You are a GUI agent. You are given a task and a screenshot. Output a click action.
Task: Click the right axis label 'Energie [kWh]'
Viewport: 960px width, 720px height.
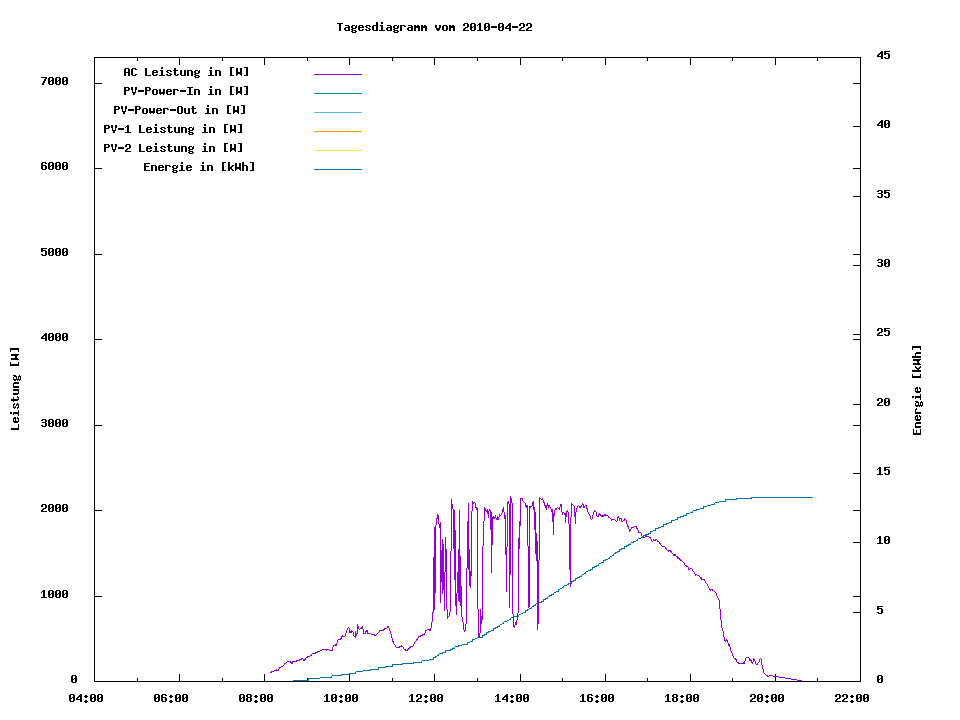(x=917, y=390)
